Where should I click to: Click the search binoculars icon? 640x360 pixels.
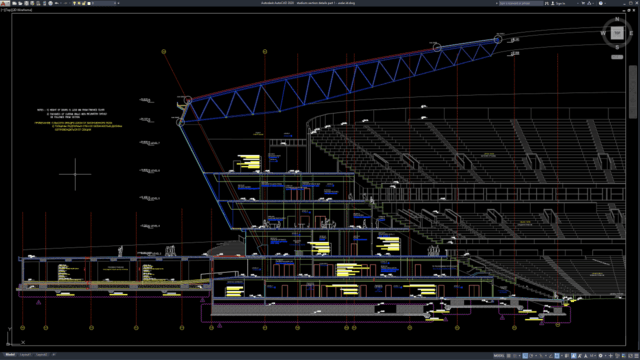547,3
